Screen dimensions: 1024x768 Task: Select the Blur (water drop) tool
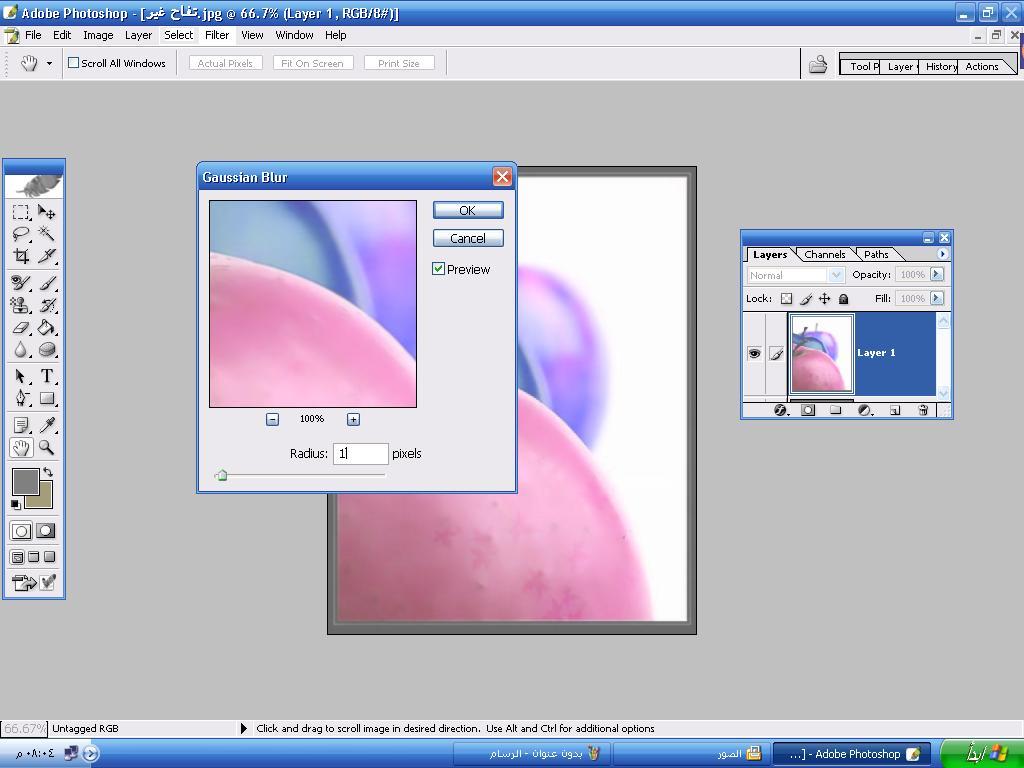[x=21, y=350]
